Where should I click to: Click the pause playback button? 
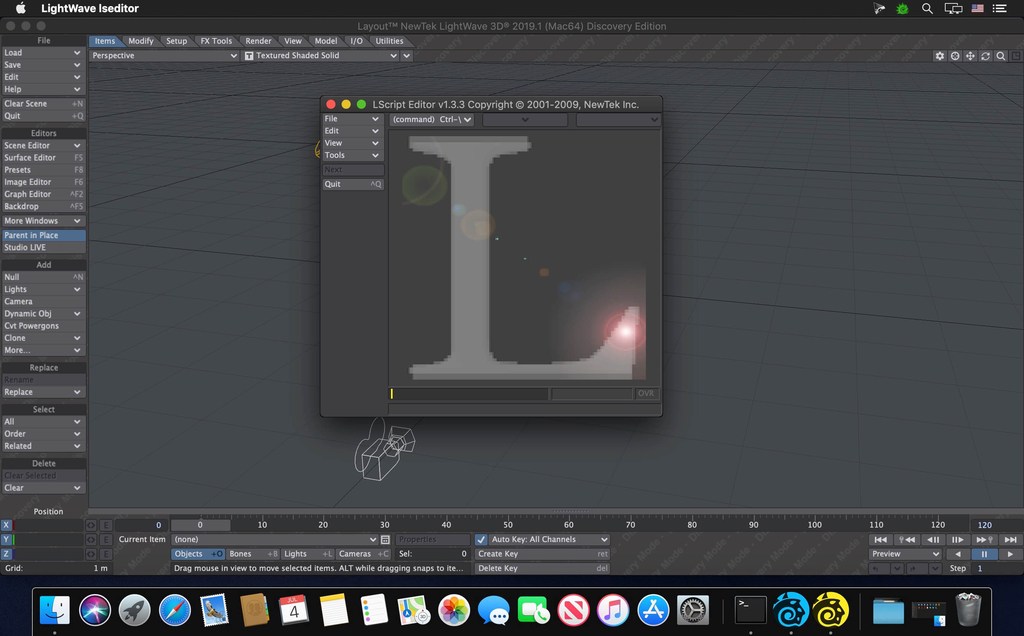[x=984, y=553]
